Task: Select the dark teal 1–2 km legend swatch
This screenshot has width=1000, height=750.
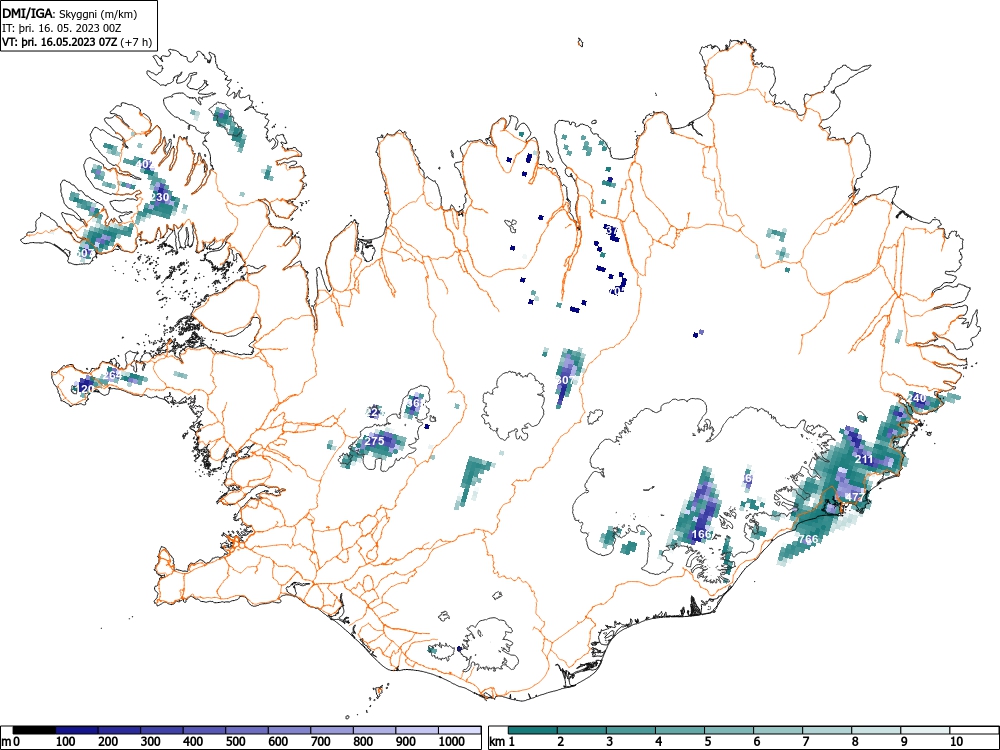Action: (x=533, y=730)
